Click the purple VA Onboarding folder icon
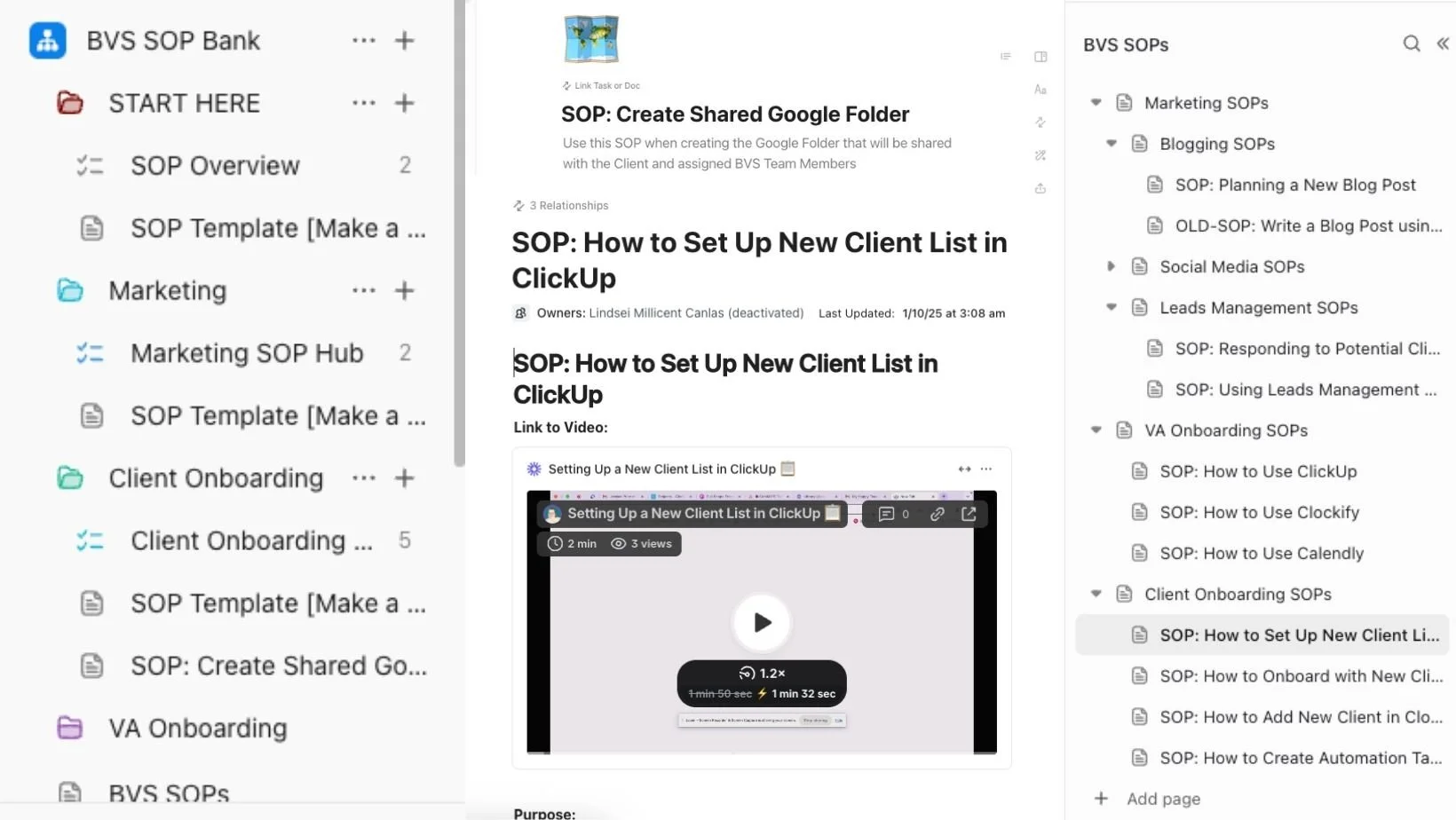The height and width of the screenshot is (820, 1456). [69, 728]
